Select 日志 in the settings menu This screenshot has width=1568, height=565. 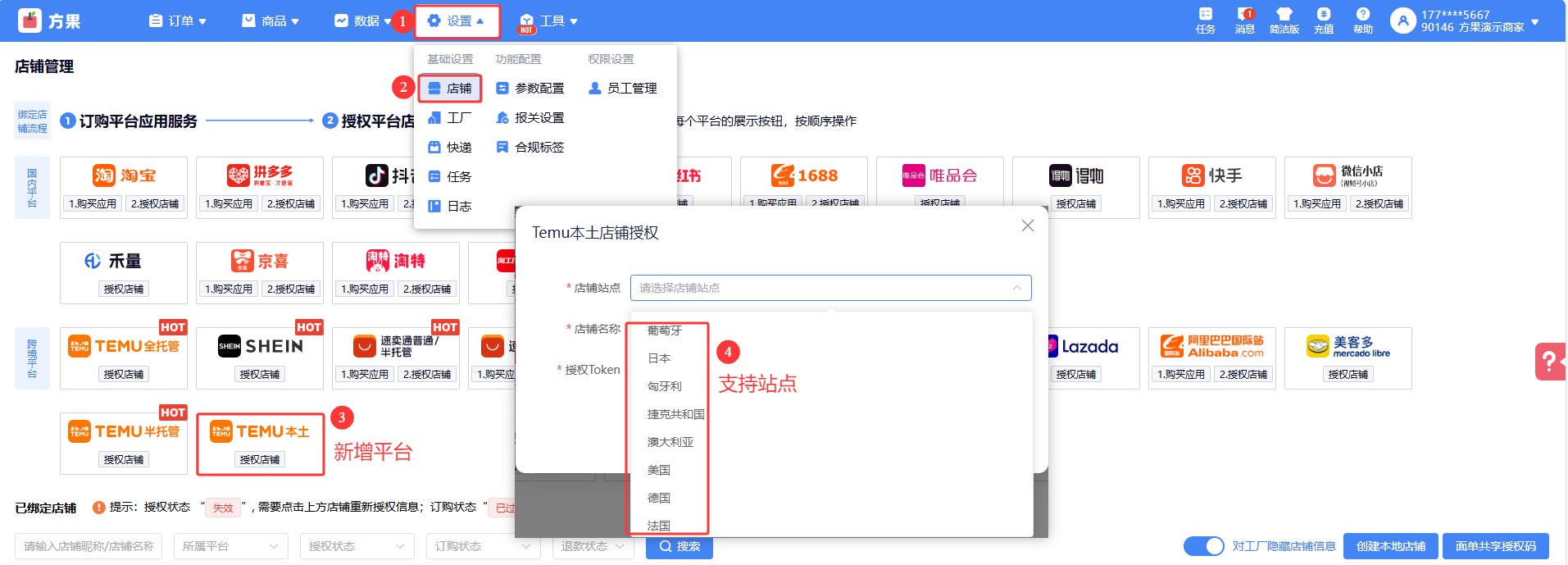[450, 207]
